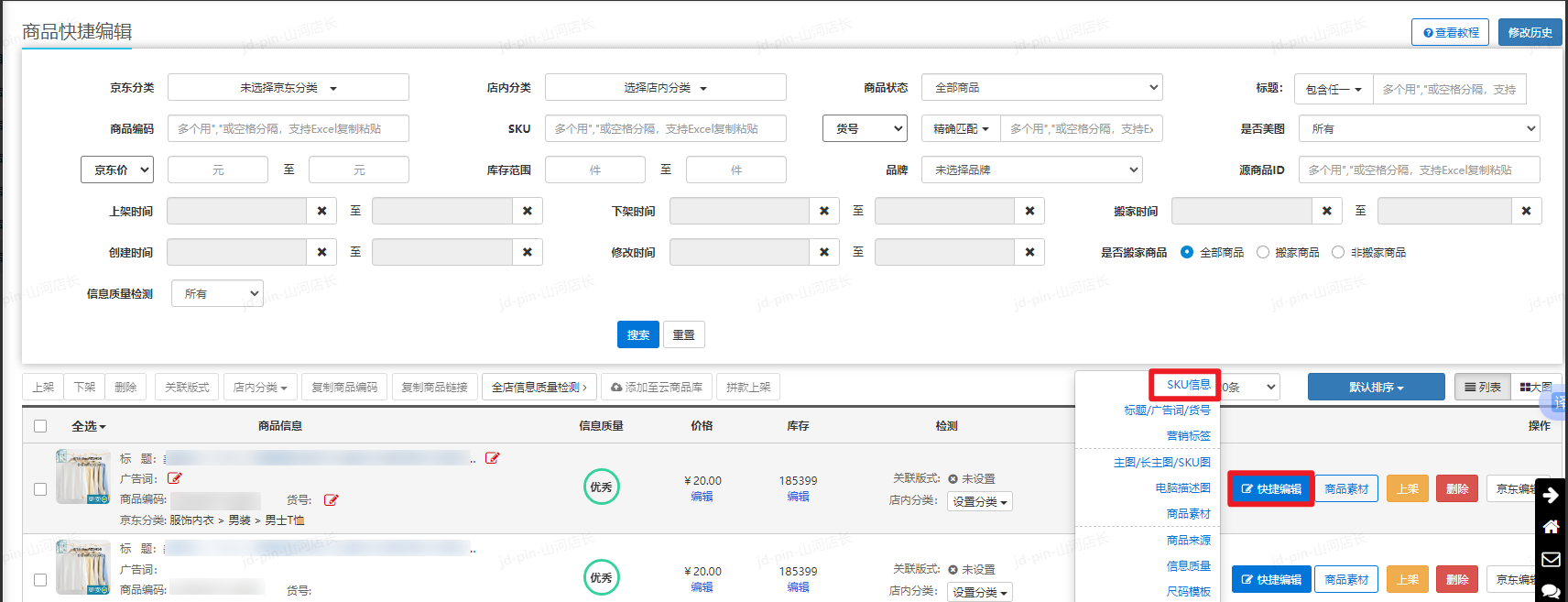Open the 未选择京东分类 dropdown
The width and height of the screenshot is (1568, 602).
click(288, 88)
